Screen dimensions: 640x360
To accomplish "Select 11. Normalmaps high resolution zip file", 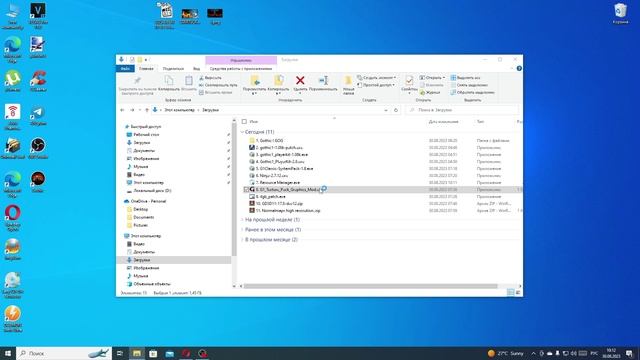I will click(287, 211).
